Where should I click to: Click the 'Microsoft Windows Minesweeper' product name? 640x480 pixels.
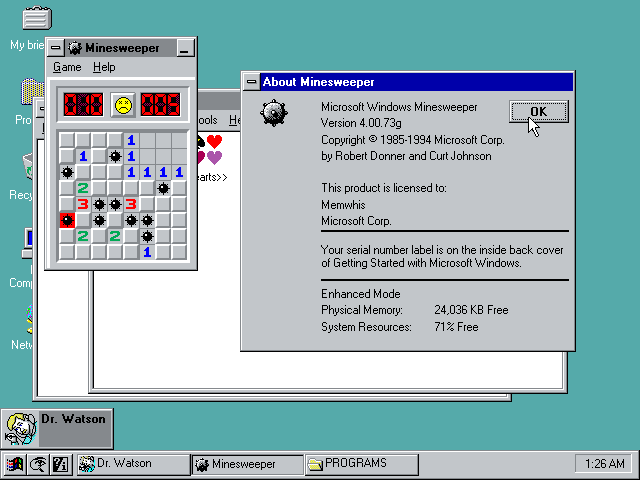[399, 107]
